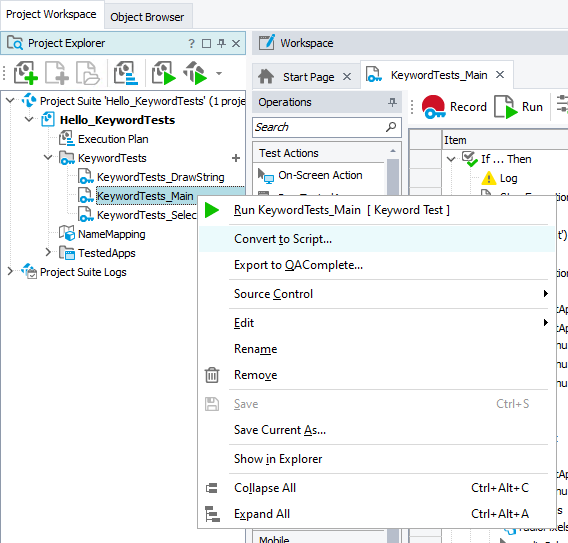
Task: Open the Execution Plan toolbar icon
Action: (125, 73)
